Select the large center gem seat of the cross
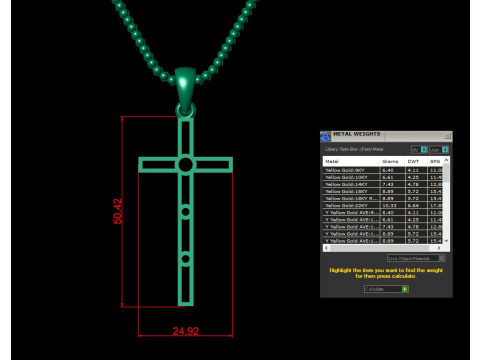Screen dimensions: 480x360 click(x=186, y=165)
